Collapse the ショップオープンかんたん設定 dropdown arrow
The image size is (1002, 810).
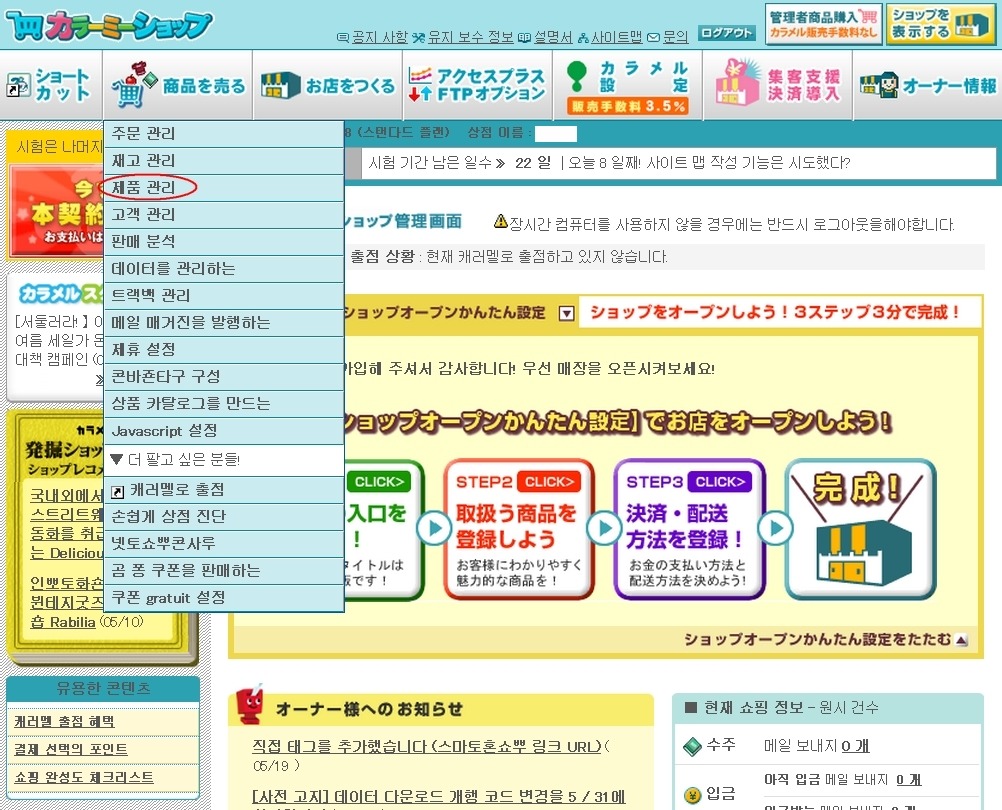tap(566, 313)
